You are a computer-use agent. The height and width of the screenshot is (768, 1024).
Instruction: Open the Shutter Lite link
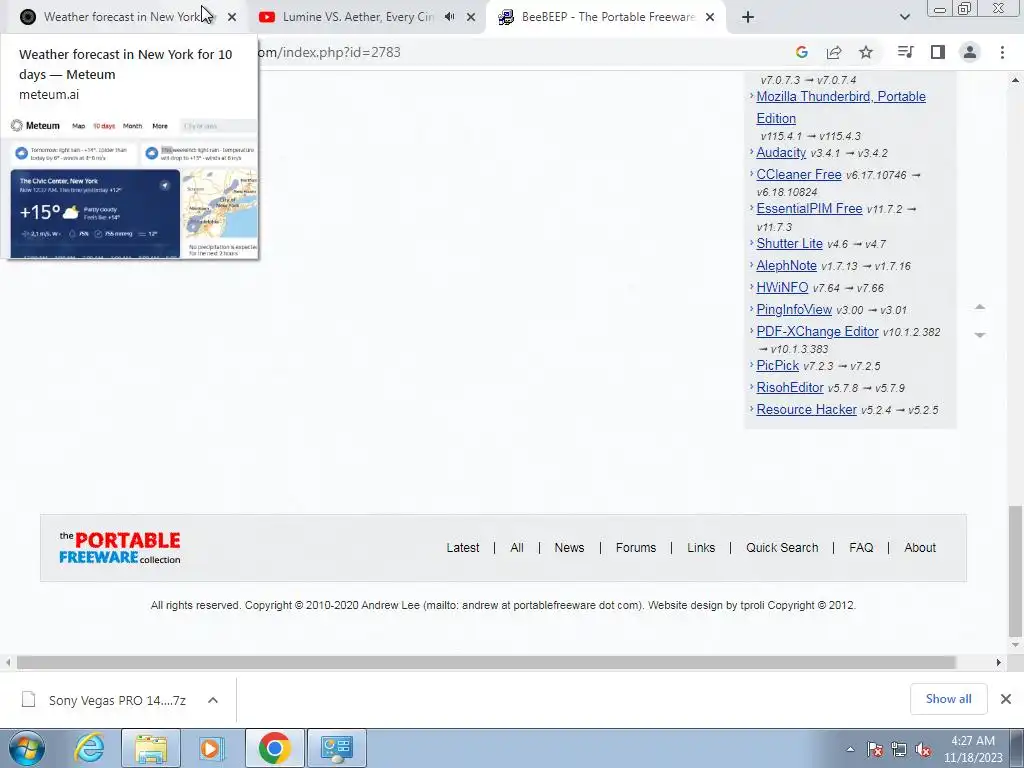pos(789,243)
